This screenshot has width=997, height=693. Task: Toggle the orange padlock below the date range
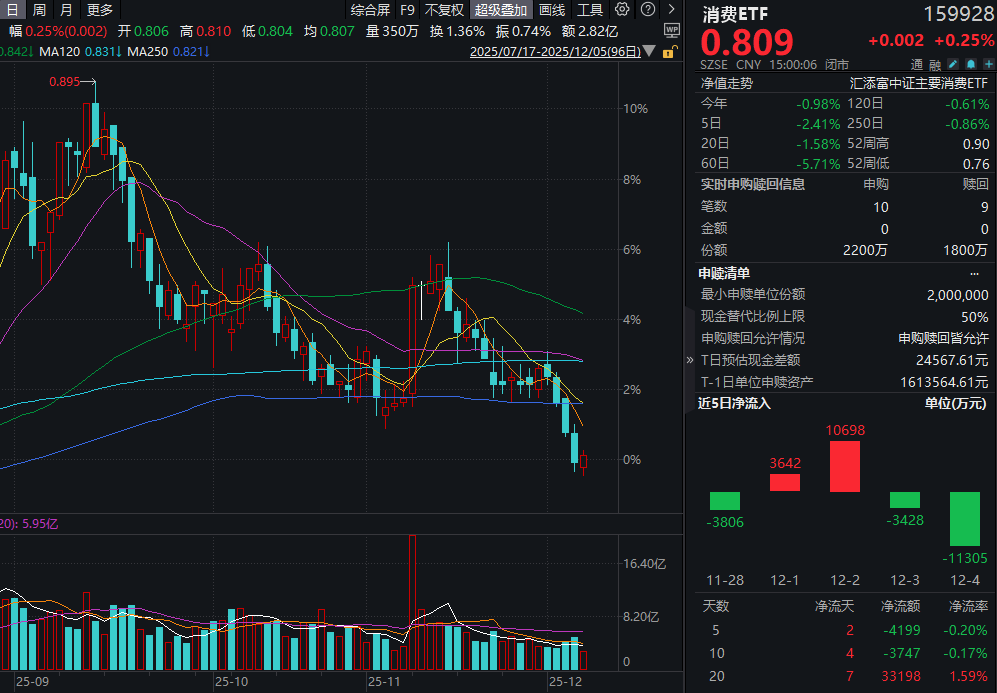pos(670,51)
